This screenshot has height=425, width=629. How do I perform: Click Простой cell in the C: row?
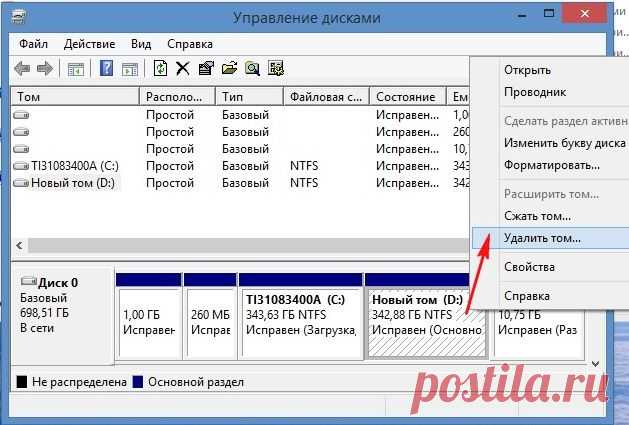[x=170, y=166]
